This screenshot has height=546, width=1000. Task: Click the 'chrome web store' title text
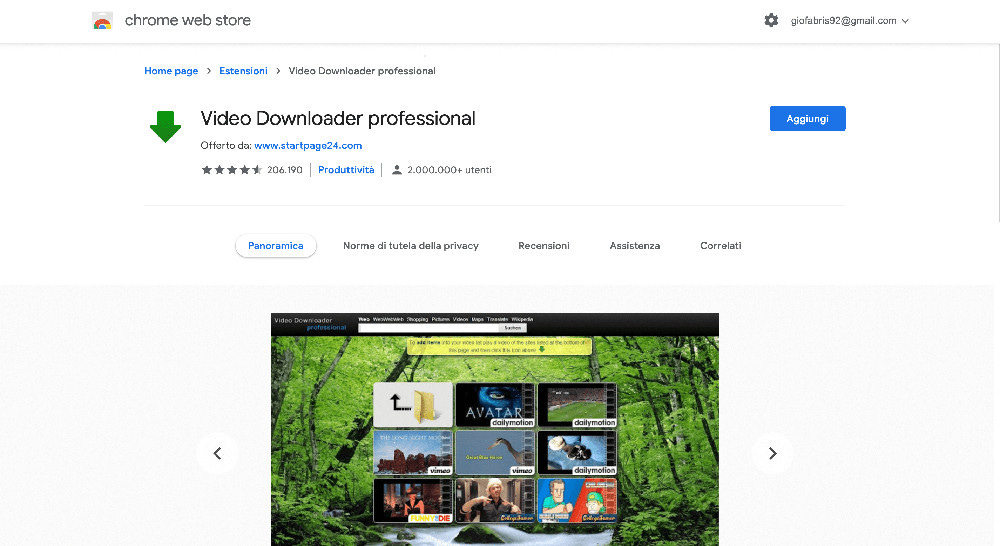[188, 20]
